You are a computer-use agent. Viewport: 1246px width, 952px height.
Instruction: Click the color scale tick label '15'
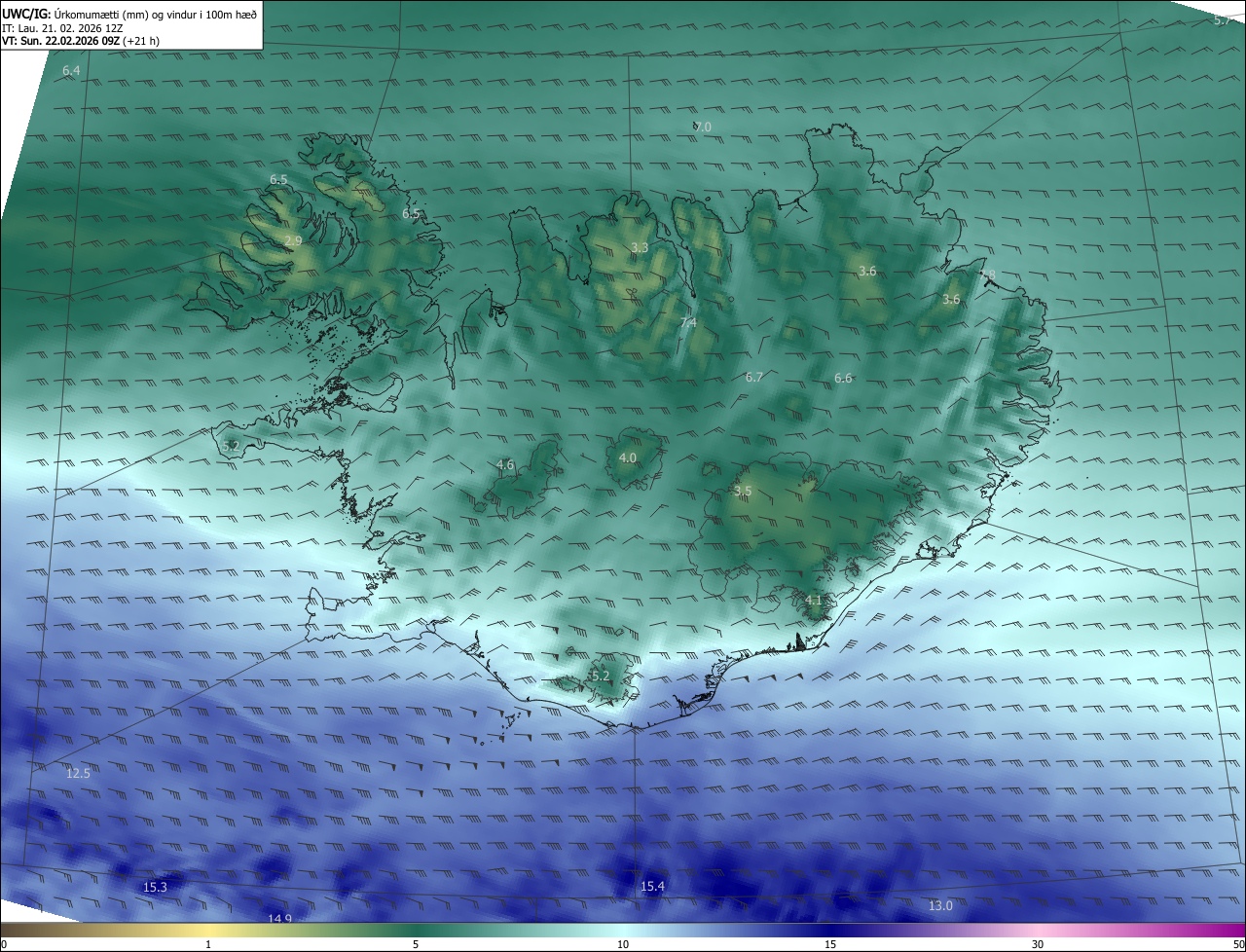coord(830,944)
